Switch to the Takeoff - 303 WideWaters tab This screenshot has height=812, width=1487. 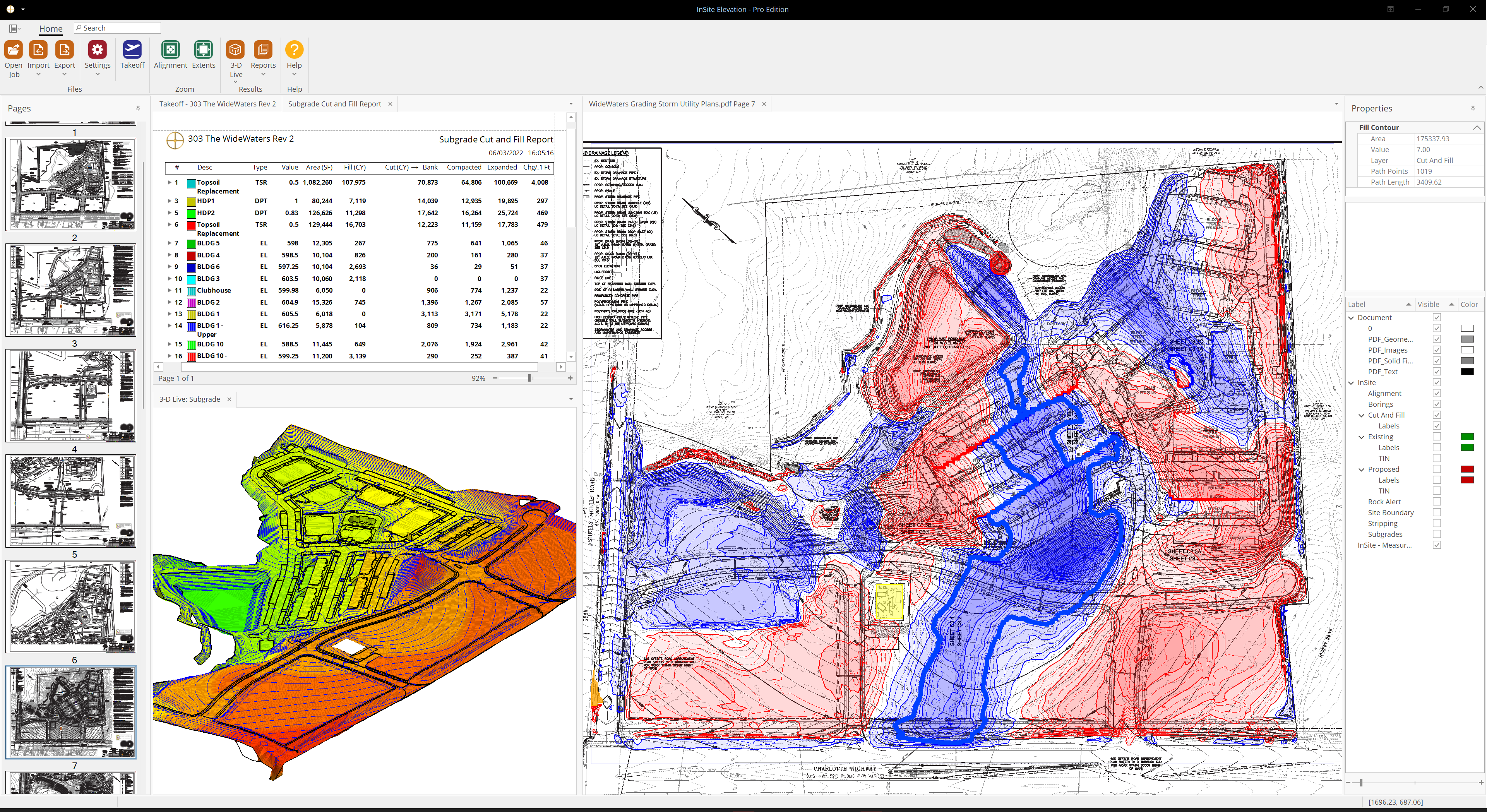click(218, 104)
